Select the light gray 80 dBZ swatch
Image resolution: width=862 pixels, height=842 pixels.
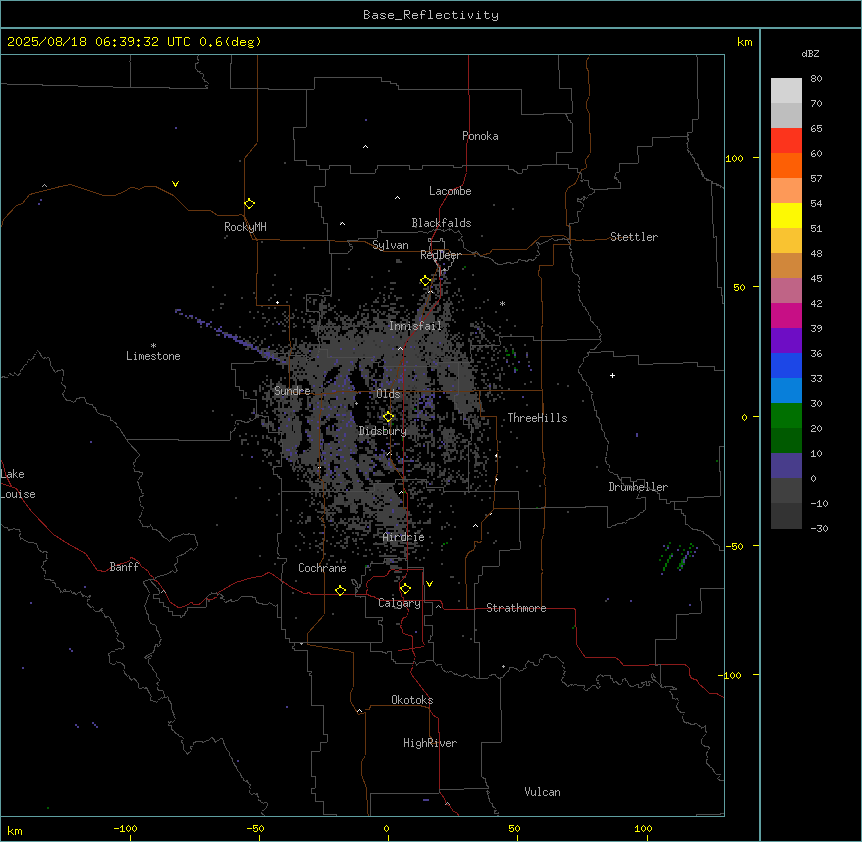coord(786,90)
